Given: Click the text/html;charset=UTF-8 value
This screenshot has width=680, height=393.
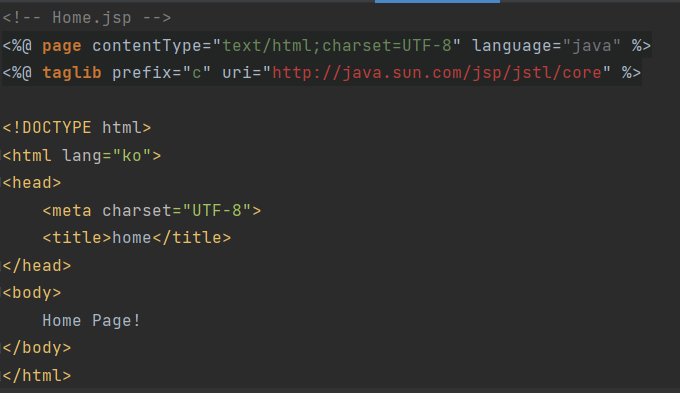Looking at the screenshot, I should (337, 46).
